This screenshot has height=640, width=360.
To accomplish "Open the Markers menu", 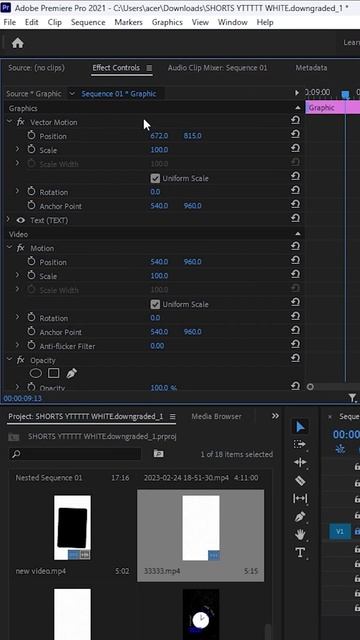I will pyautogui.click(x=129, y=22).
